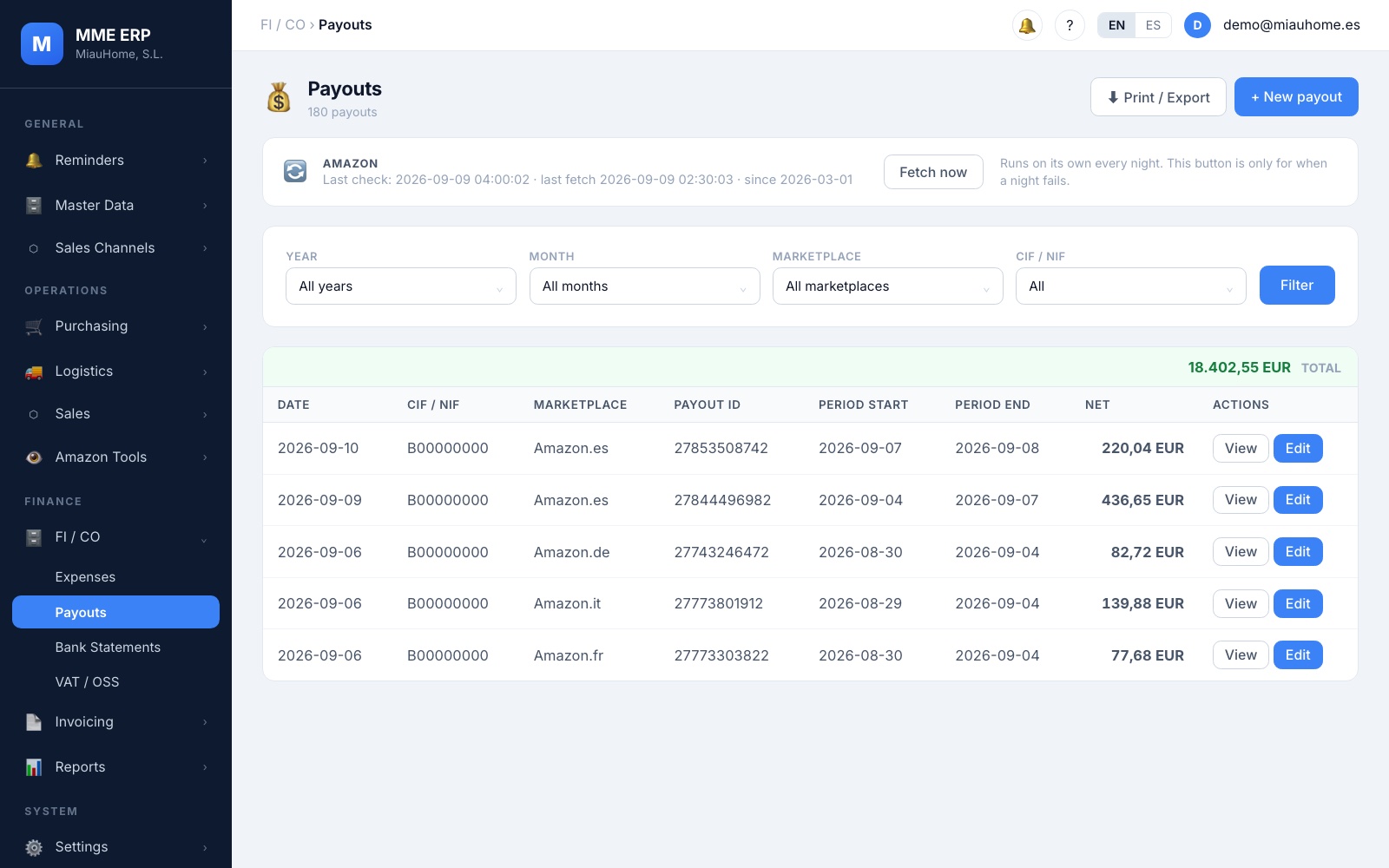
Task: Open notifications bell icon
Action: (x=1027, y=25)
